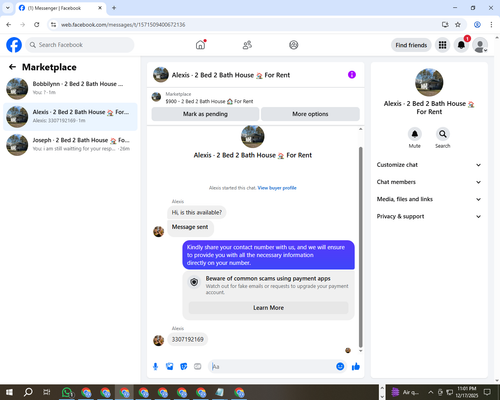Click the chat scrollbar thumb
Image resolution: width=500 pixels, height=400 pixels.
click(x=360, y=247)
